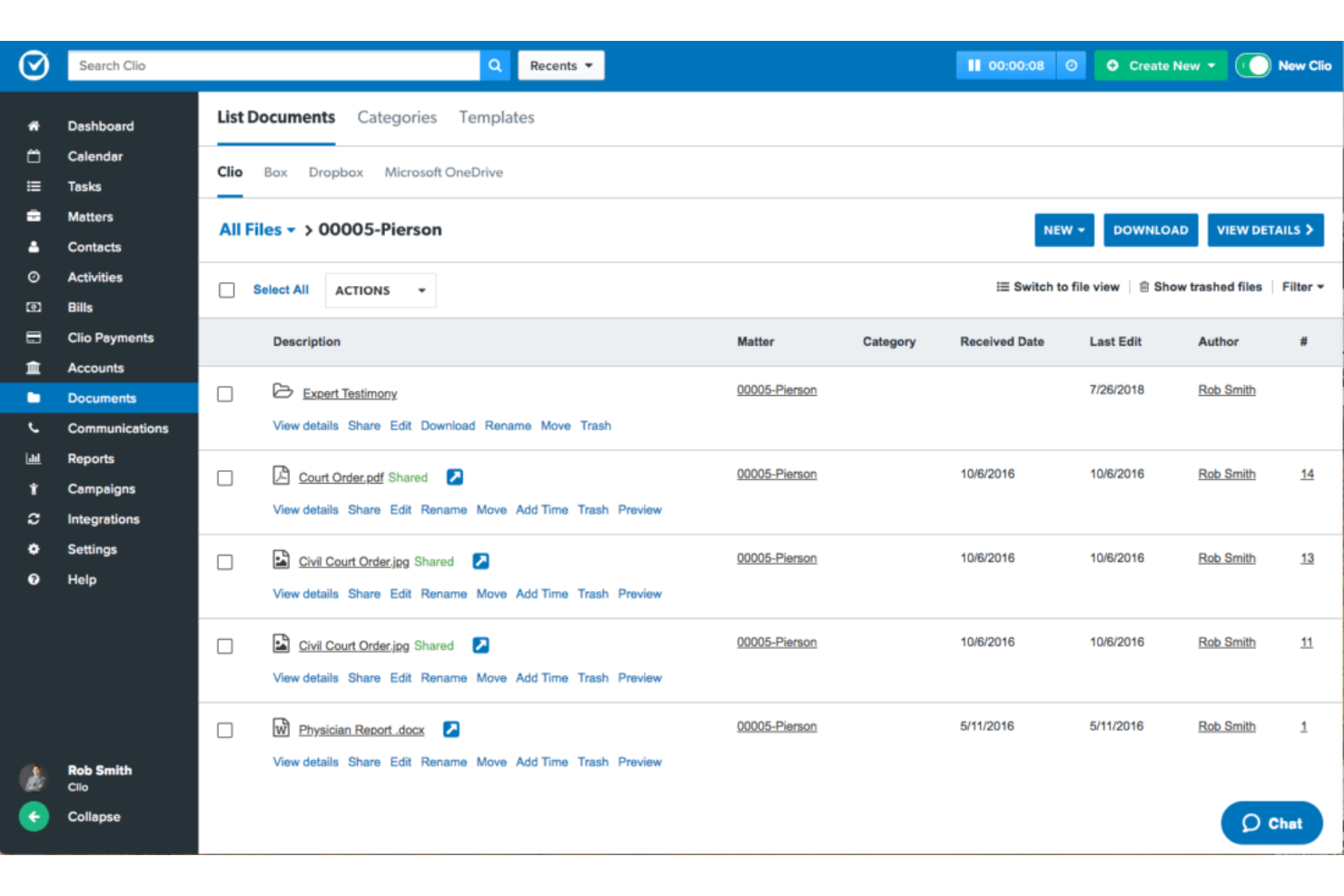This screenshot has width=1344, height=896.
Task: Tick the checkbox for Court Order.pdf
Action: tap(225, 478)
